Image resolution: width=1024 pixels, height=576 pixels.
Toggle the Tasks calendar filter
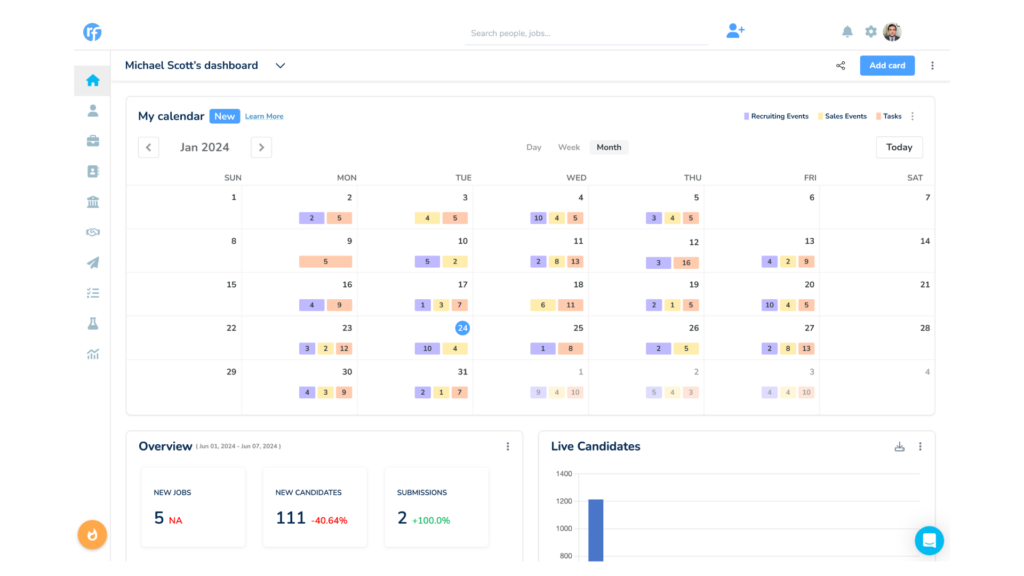888,116
